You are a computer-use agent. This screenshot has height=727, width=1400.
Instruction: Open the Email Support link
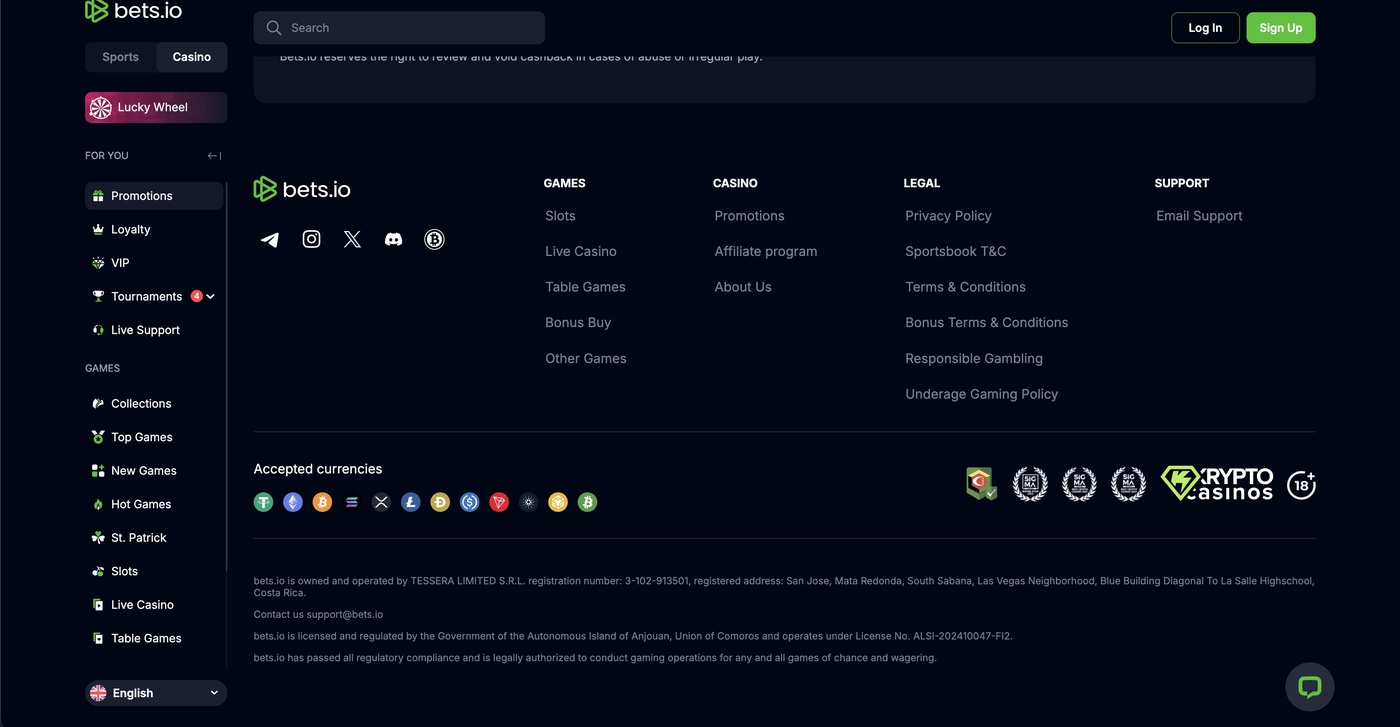point(1199,216)
